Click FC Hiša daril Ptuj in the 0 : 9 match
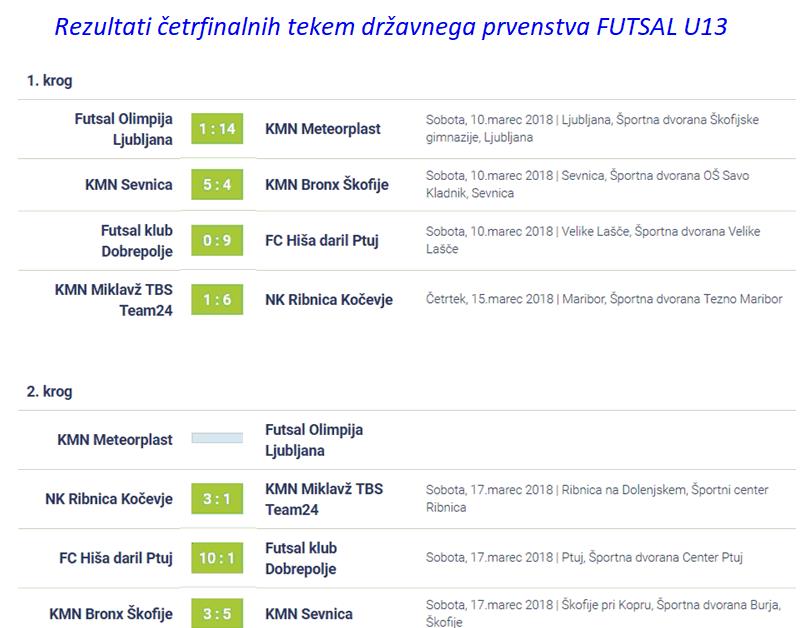Viewport: 802px width, 628px height. click(321, 241)
